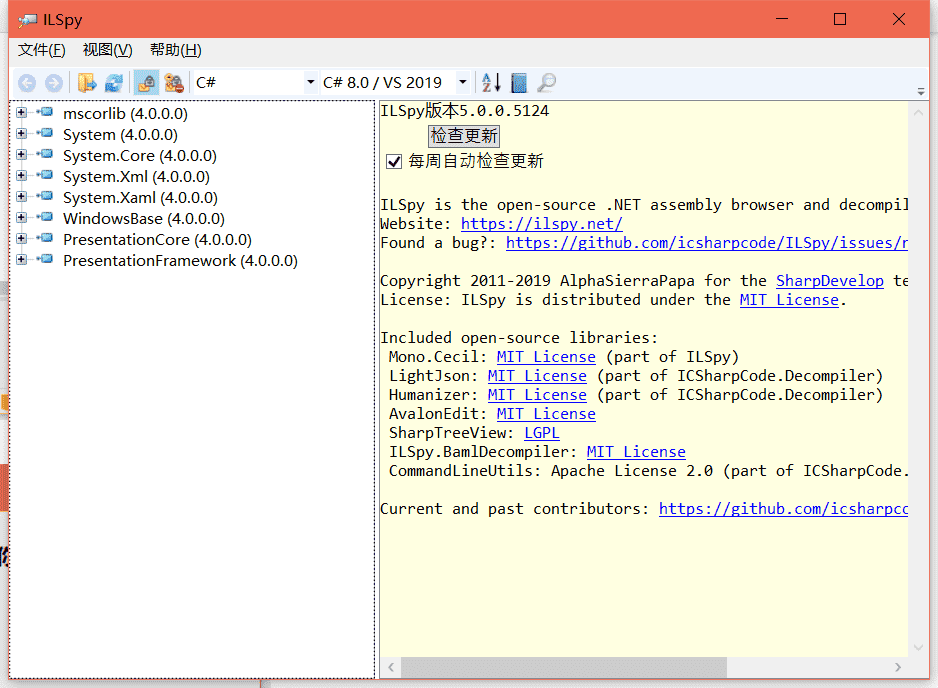The width and height of the screenshot is (938, 688).
Task: Select the icon beside System (4.0.0.0)
Action: click(45, 133)
